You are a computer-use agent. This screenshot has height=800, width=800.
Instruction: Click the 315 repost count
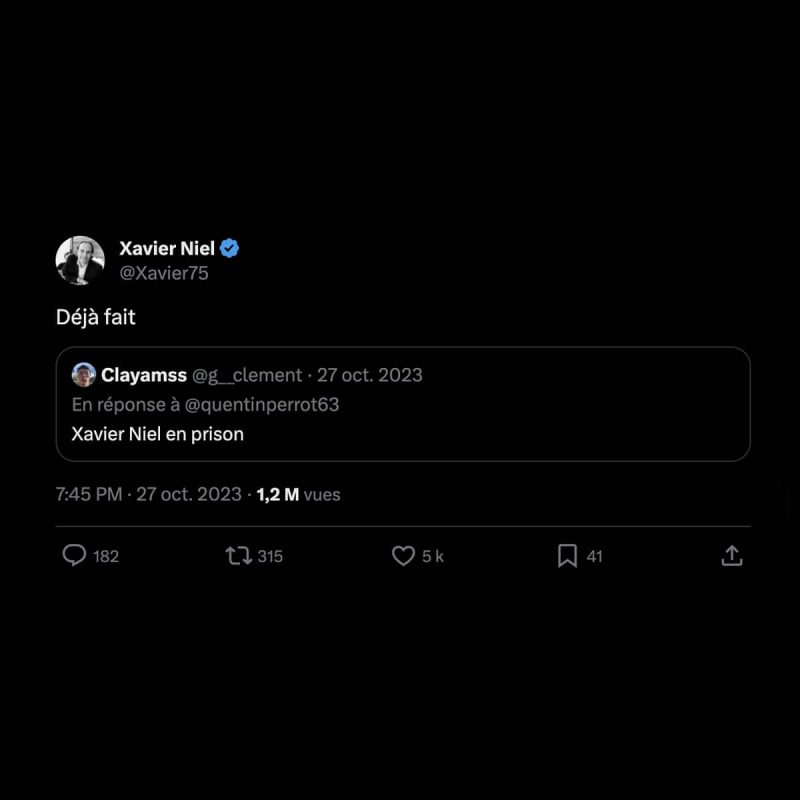point(270,556)
